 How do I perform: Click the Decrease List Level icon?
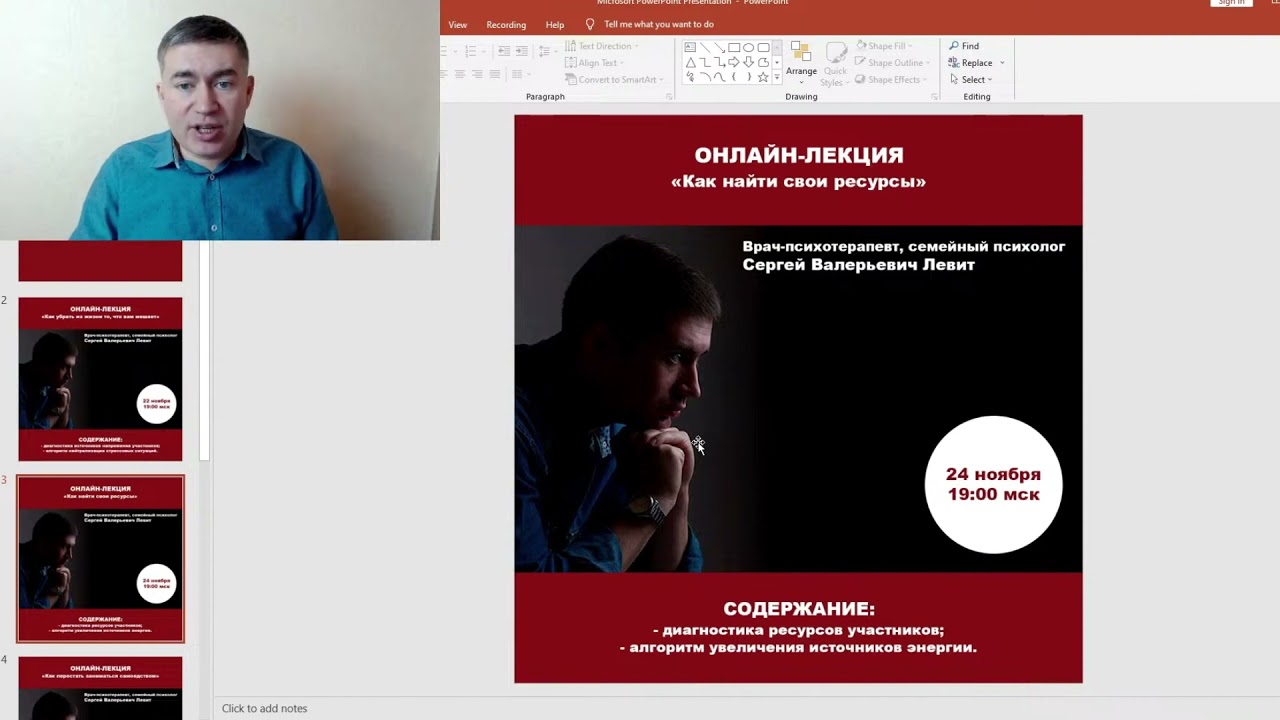[504, 50]
